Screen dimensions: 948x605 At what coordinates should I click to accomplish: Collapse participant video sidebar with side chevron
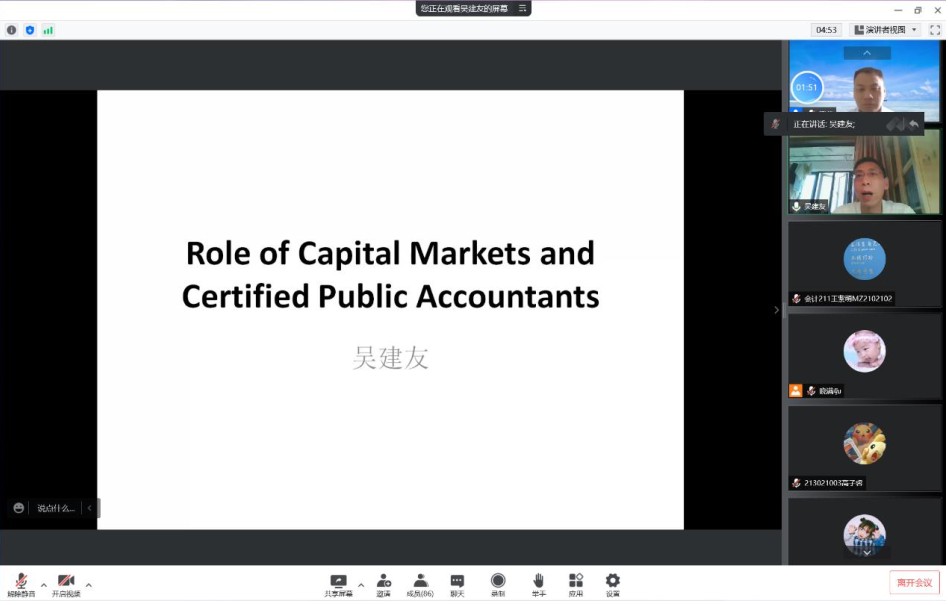pos(777,310)
